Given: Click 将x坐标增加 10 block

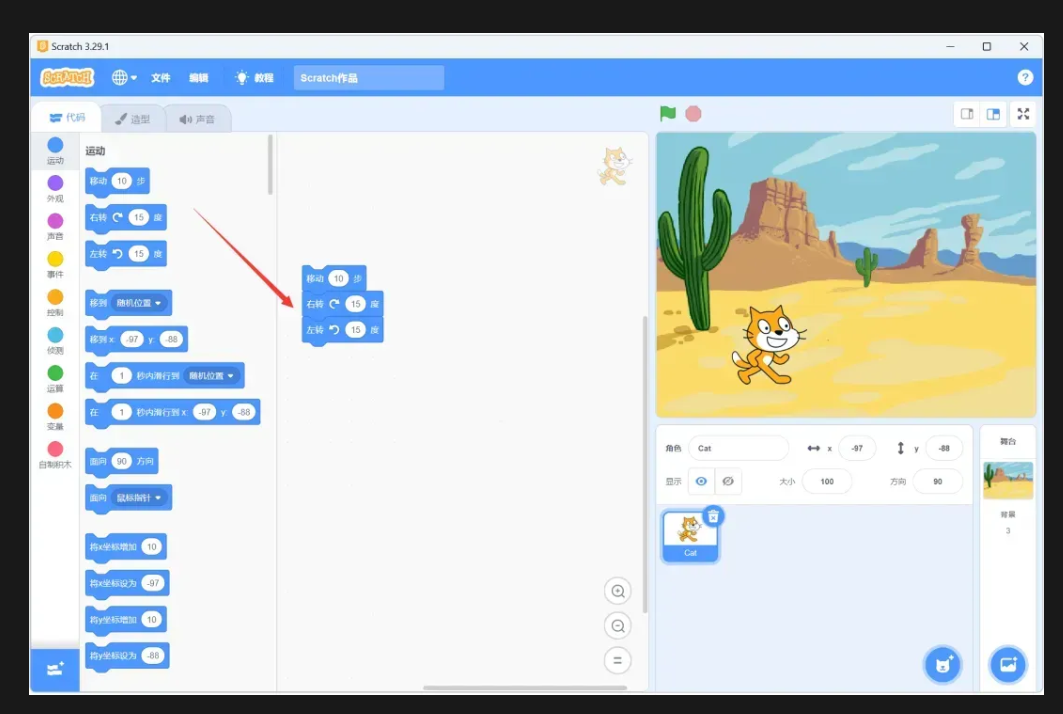Looking at the screenshot, I should click(x=125, y=547).
